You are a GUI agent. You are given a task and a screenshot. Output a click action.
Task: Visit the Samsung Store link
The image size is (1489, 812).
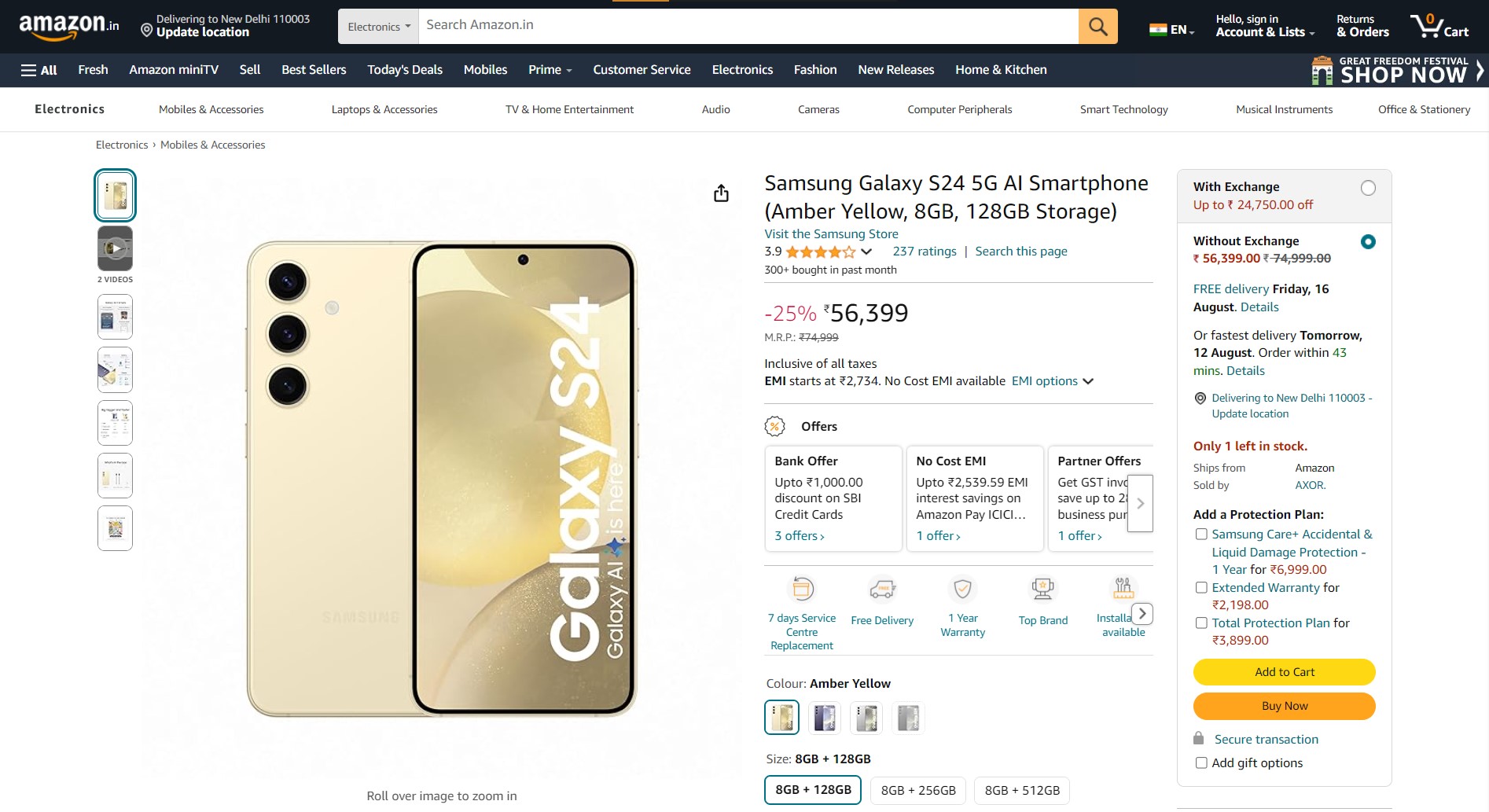pos(830,233)
